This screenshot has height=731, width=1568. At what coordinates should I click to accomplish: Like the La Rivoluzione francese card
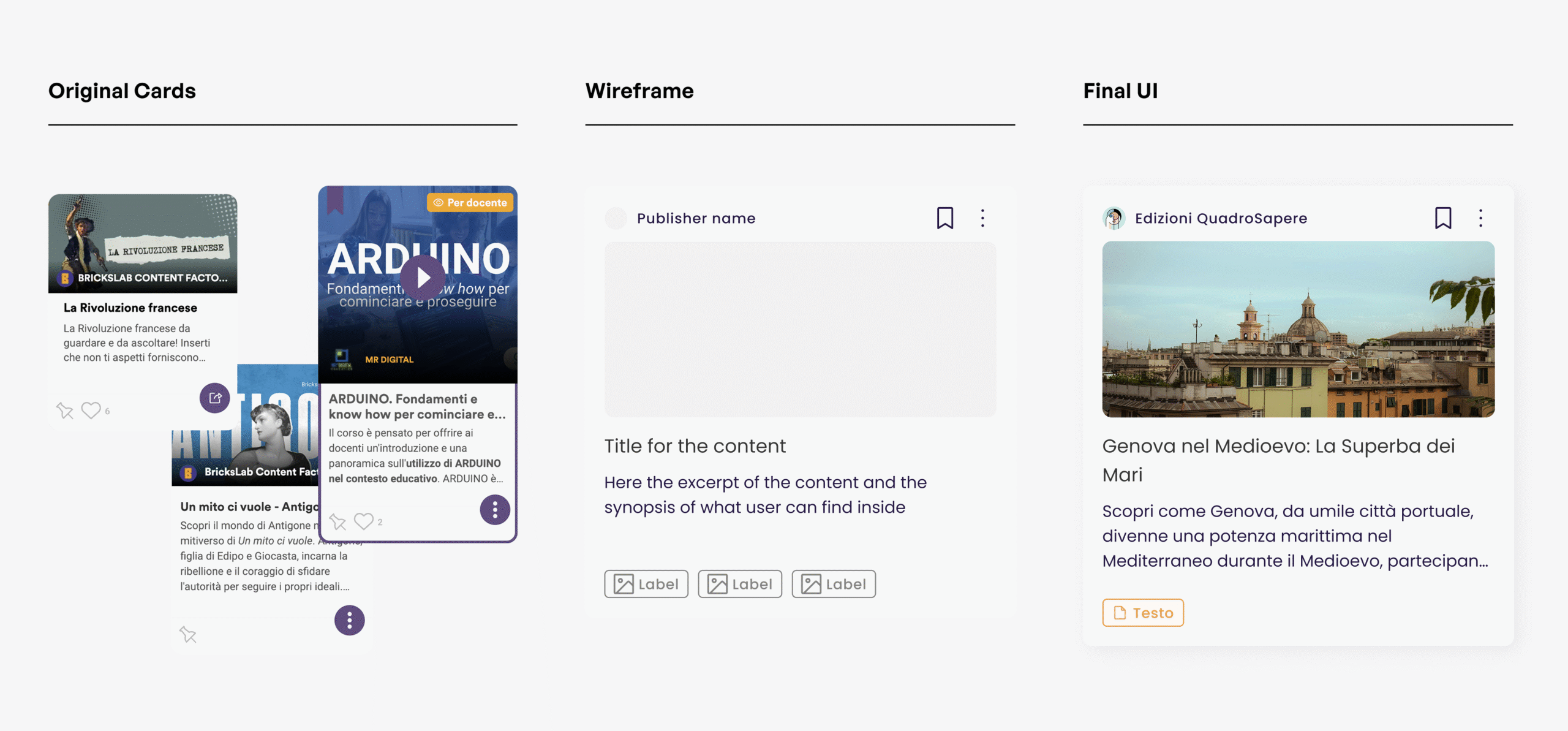[91, 411]
